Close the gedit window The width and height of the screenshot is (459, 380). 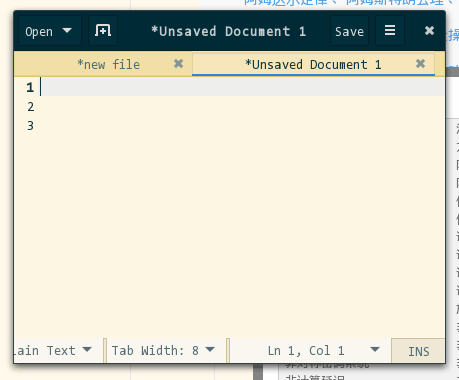coord(429,31)
